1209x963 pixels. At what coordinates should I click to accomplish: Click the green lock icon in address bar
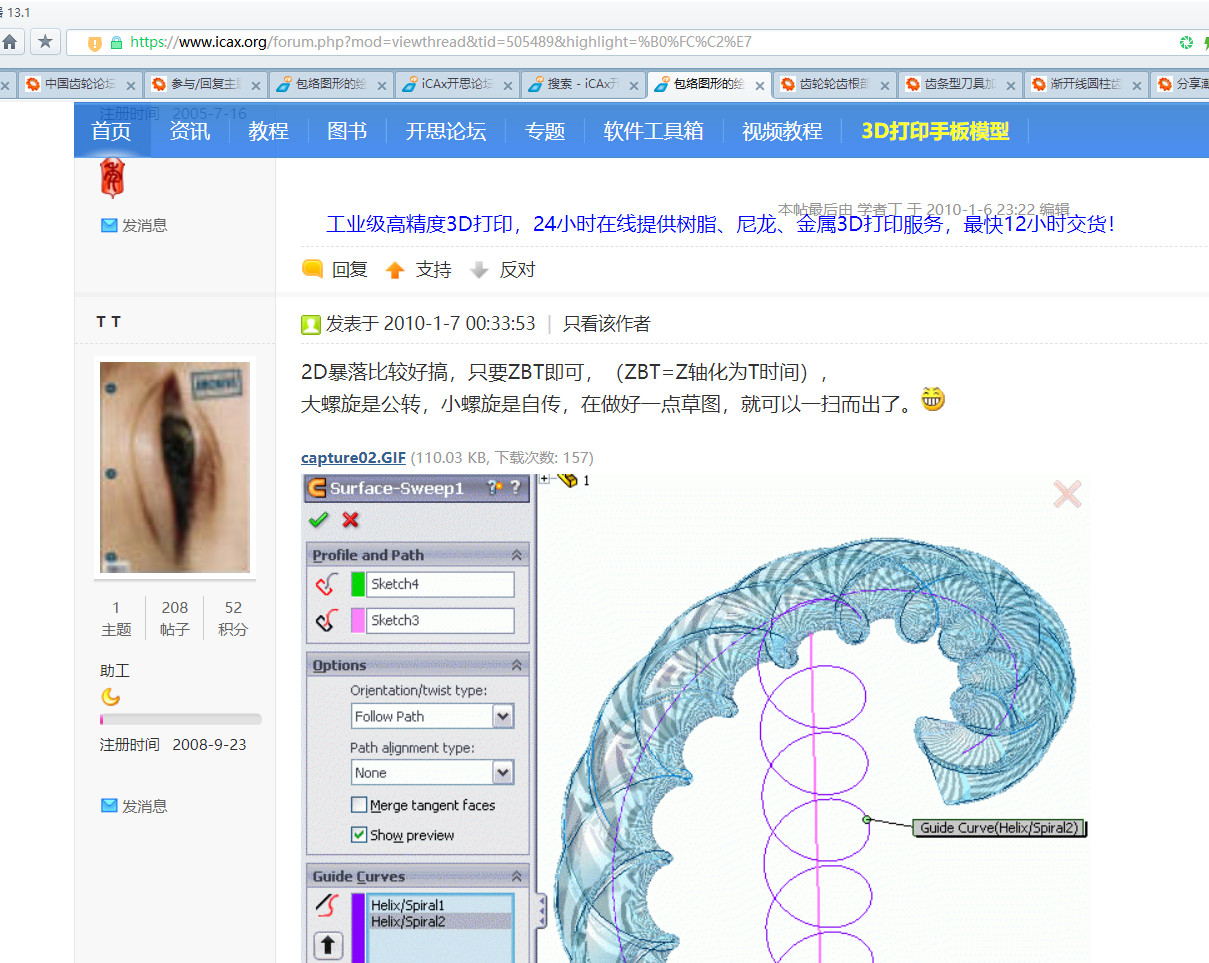(x=117, y=43)
